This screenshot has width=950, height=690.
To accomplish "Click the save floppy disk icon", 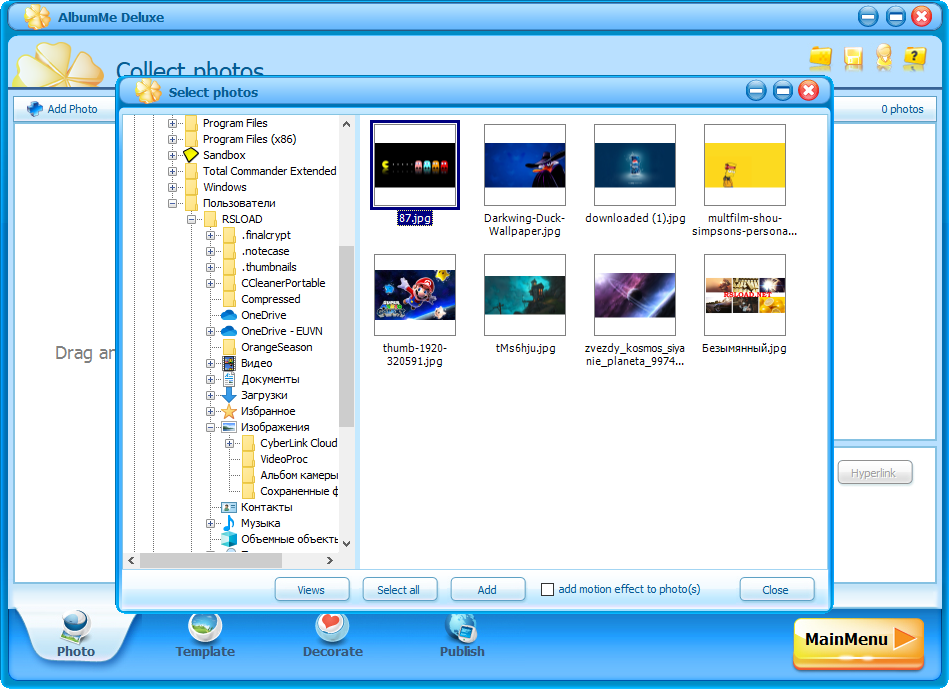I will [852, 58].
